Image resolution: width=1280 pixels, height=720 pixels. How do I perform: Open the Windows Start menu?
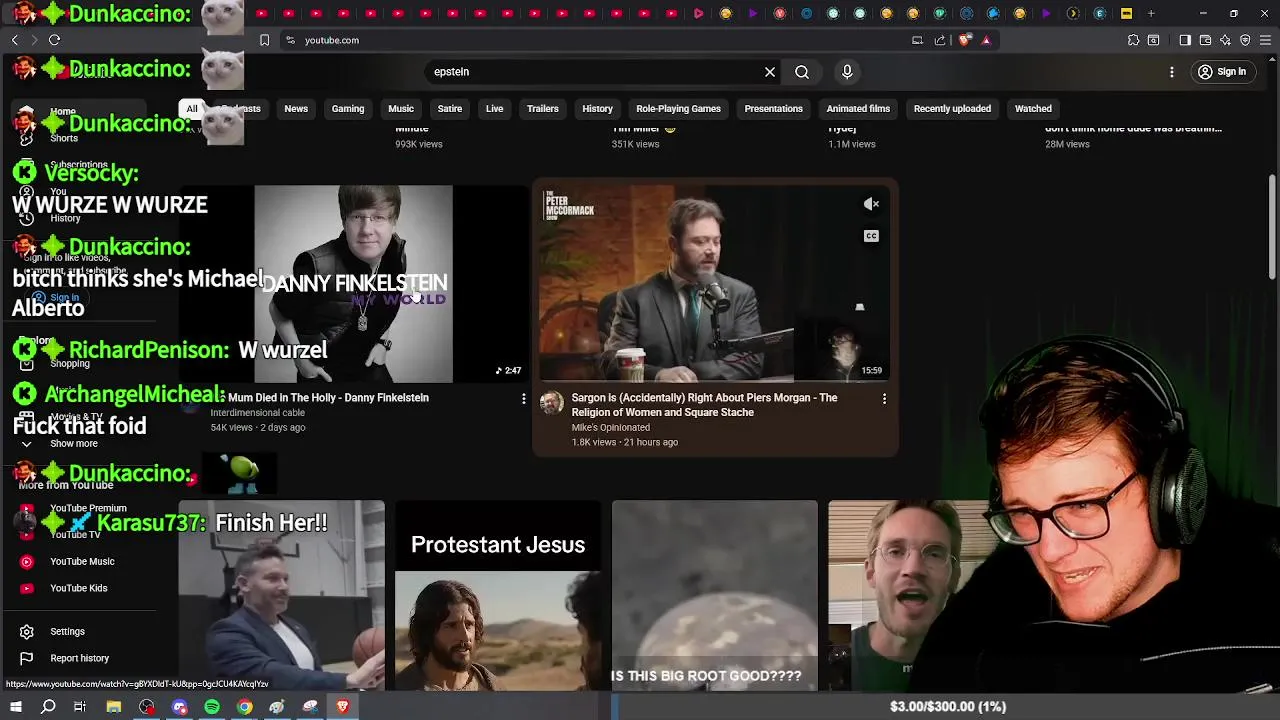(x=15, y=707)
